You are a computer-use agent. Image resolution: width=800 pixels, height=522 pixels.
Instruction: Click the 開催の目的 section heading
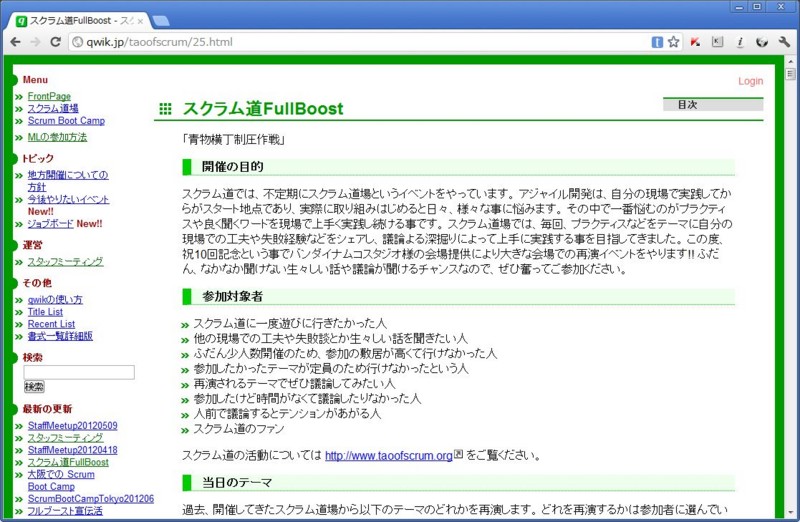[x=233, y=167]
